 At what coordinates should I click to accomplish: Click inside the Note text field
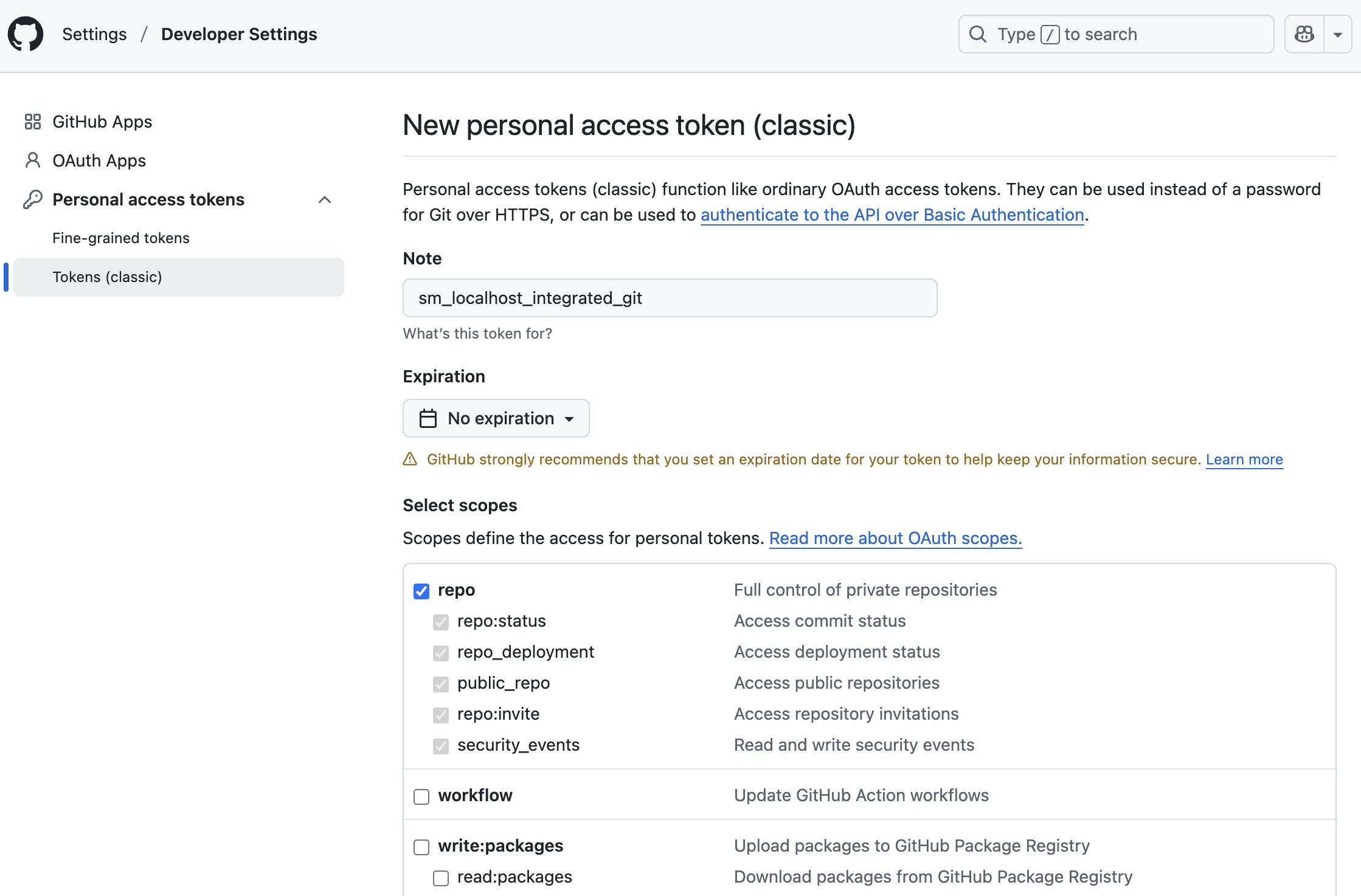click(669, 298)
